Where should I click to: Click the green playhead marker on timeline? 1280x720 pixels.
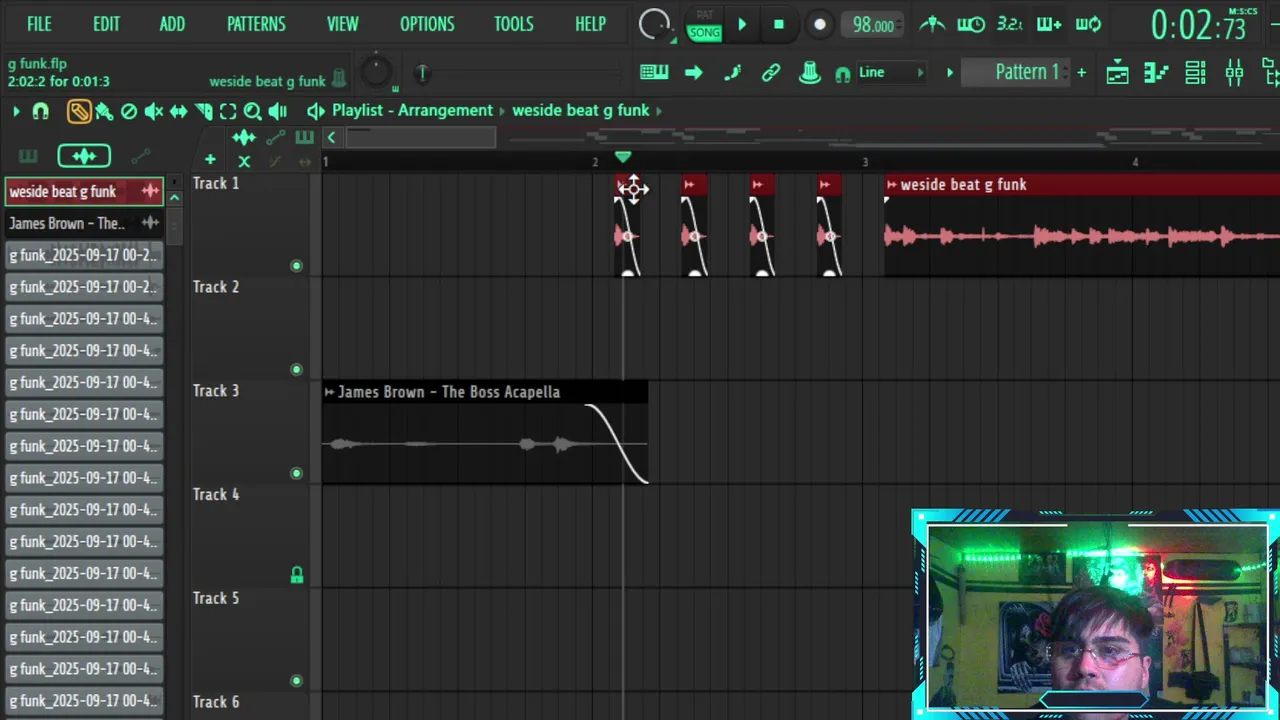click(x=623, y=158)
